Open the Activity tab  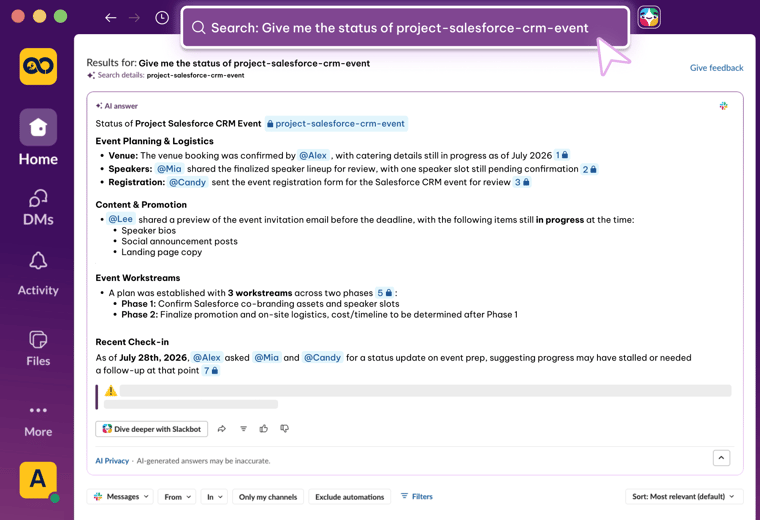(x=38, y=274)
